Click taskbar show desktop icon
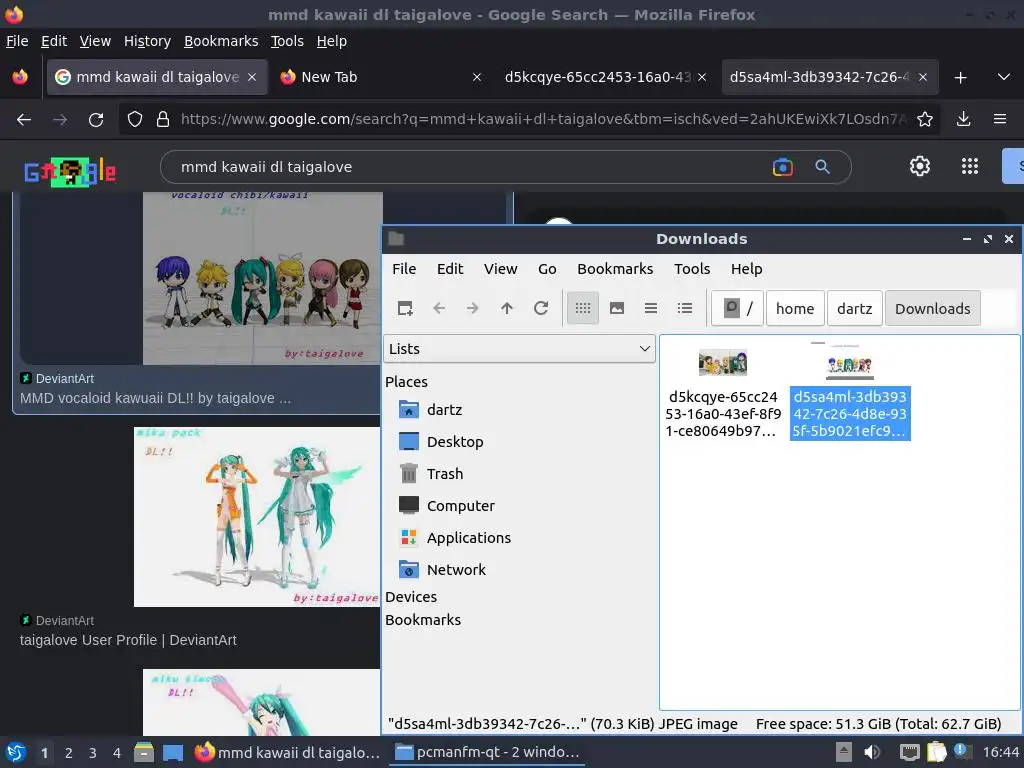 click(x=173, y=752)
